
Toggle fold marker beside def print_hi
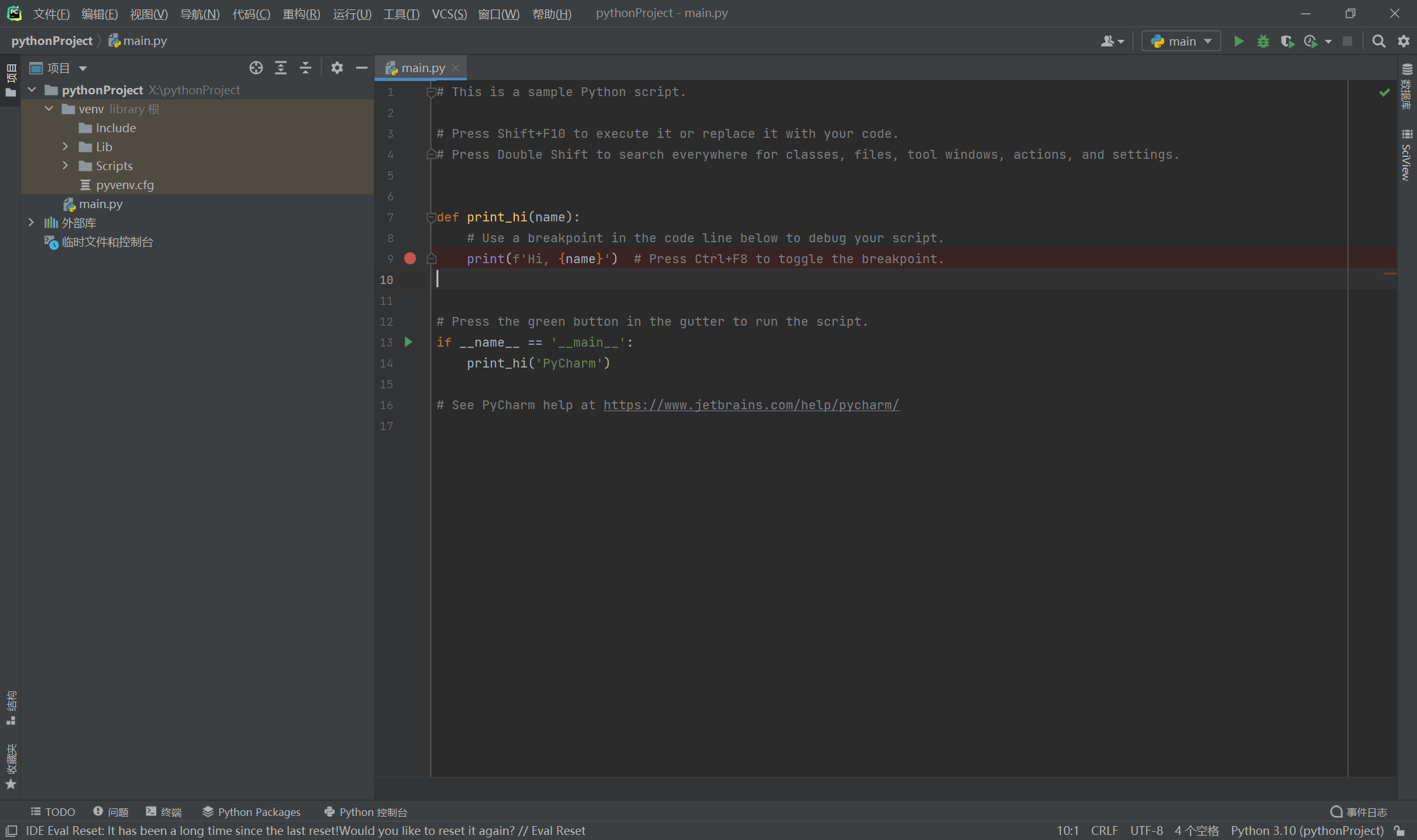[x=431, y=217]
